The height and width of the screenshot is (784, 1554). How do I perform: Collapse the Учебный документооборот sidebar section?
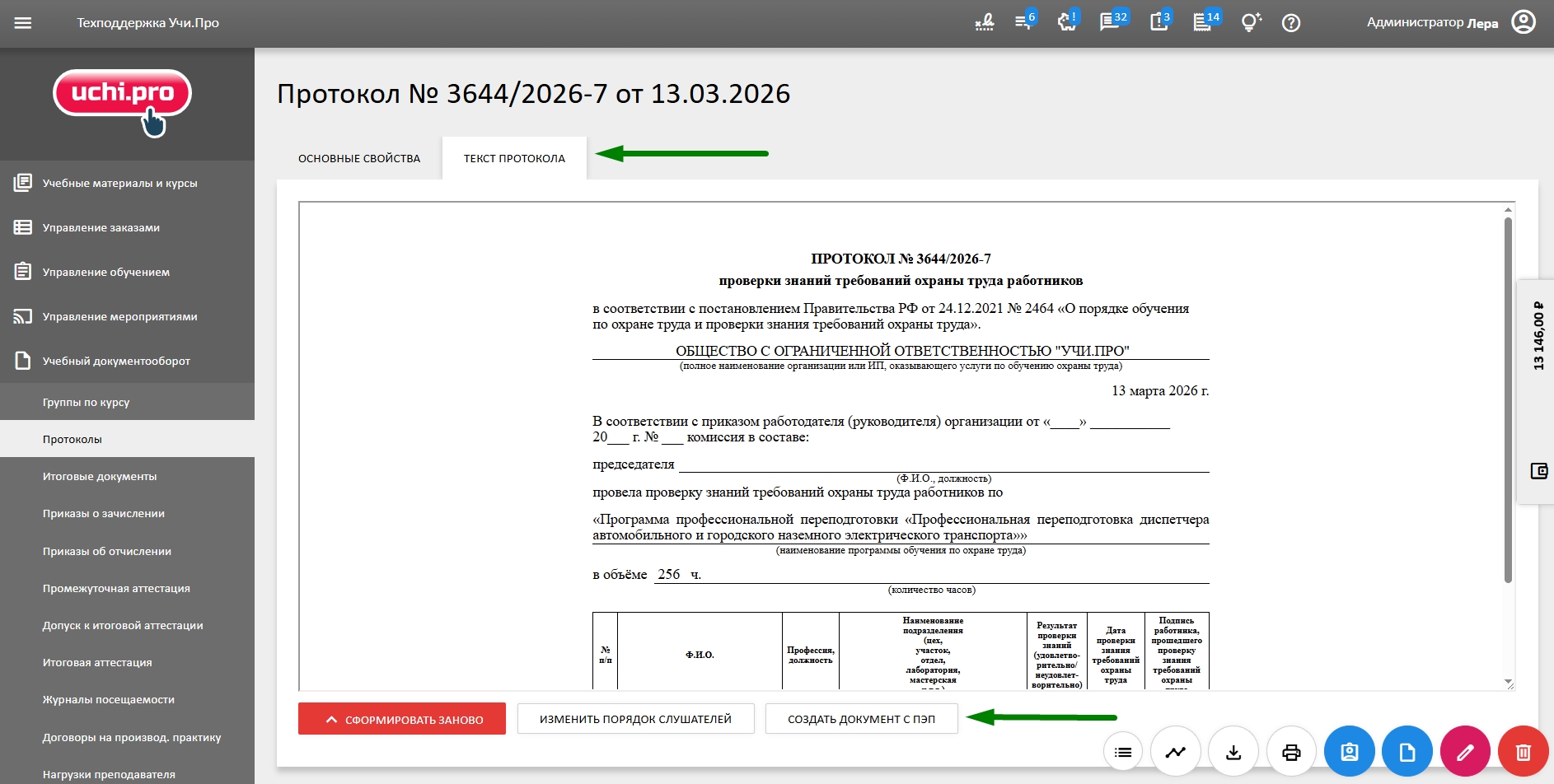point(116,361)
